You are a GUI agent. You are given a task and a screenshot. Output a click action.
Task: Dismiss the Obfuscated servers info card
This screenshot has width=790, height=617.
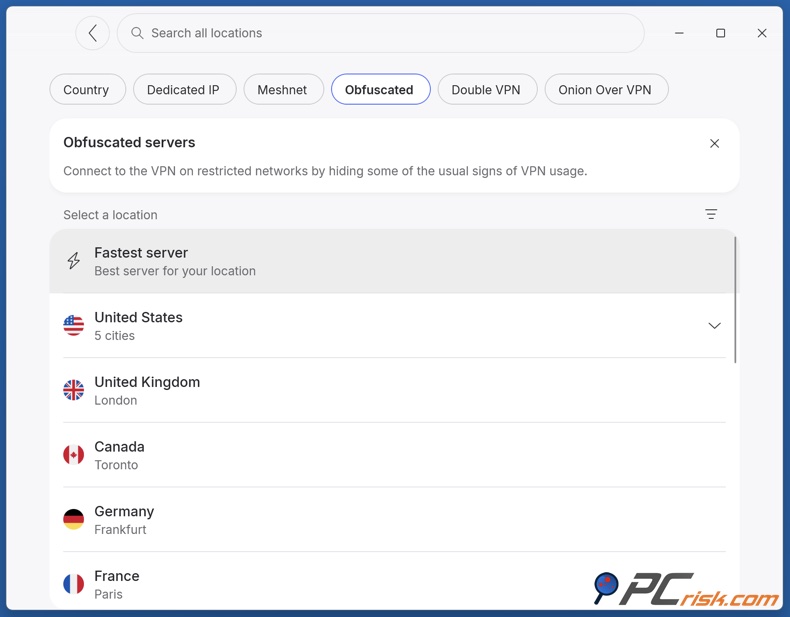pyautogui.click(x=714, y=144)
